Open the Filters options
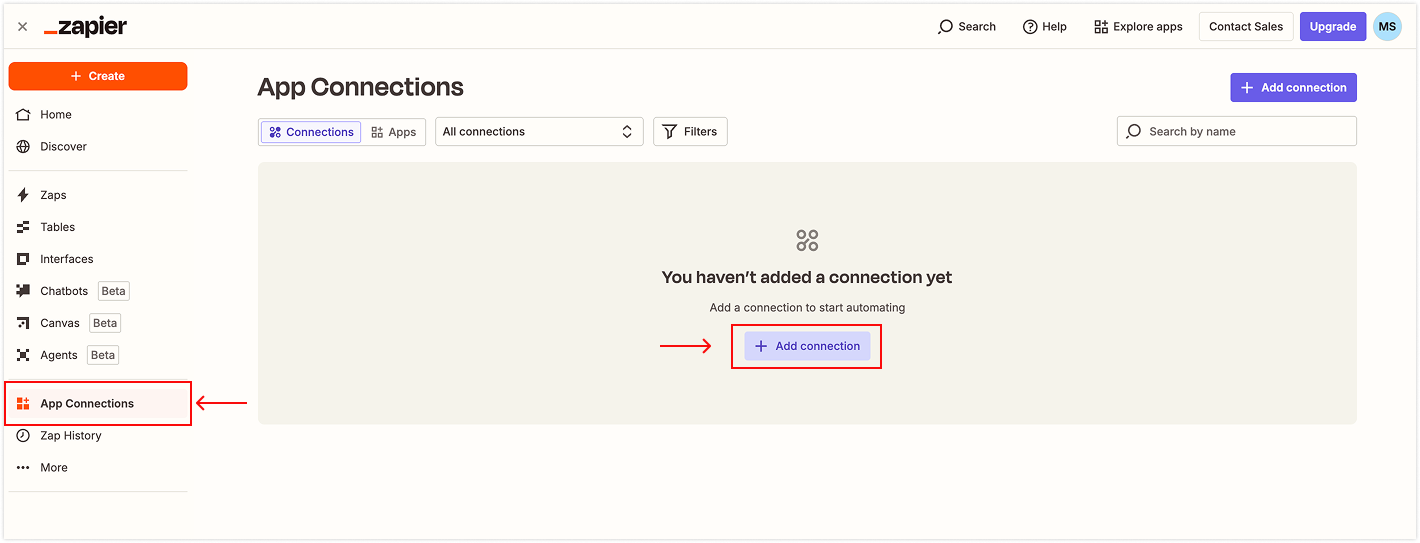 (x=690, y=132)
